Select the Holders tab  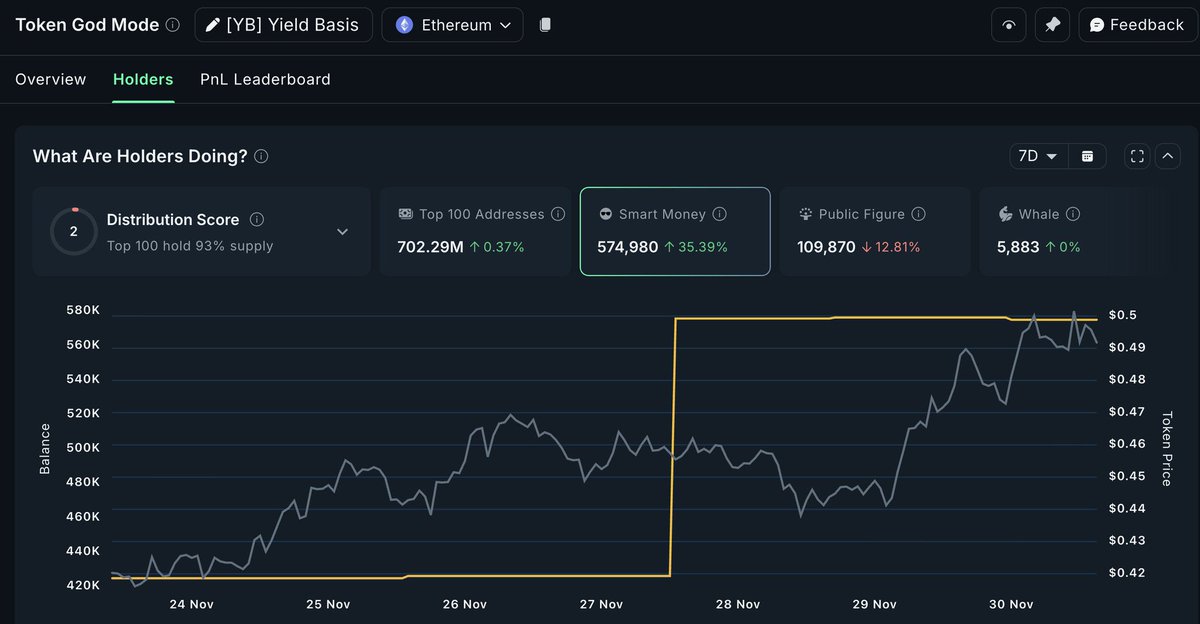tap(143, 79)
